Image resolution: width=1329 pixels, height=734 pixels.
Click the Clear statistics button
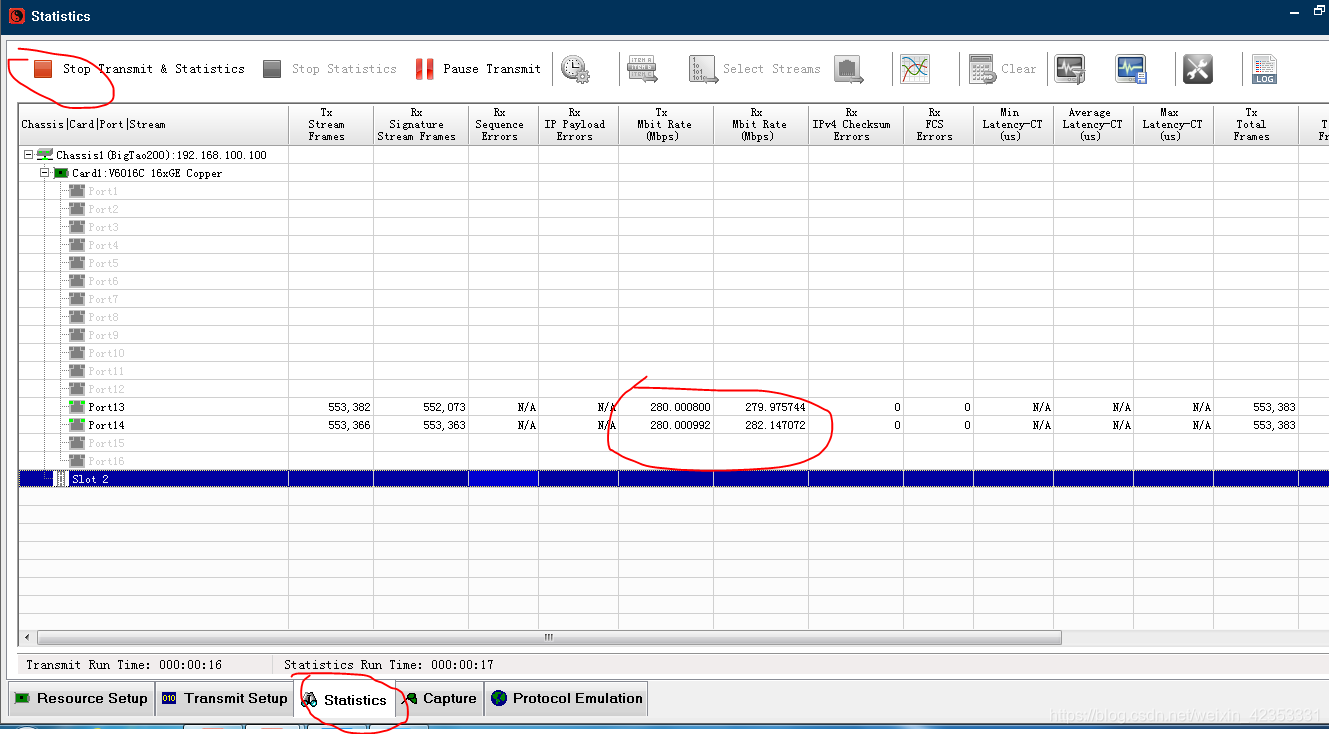tap(1003, 69)
